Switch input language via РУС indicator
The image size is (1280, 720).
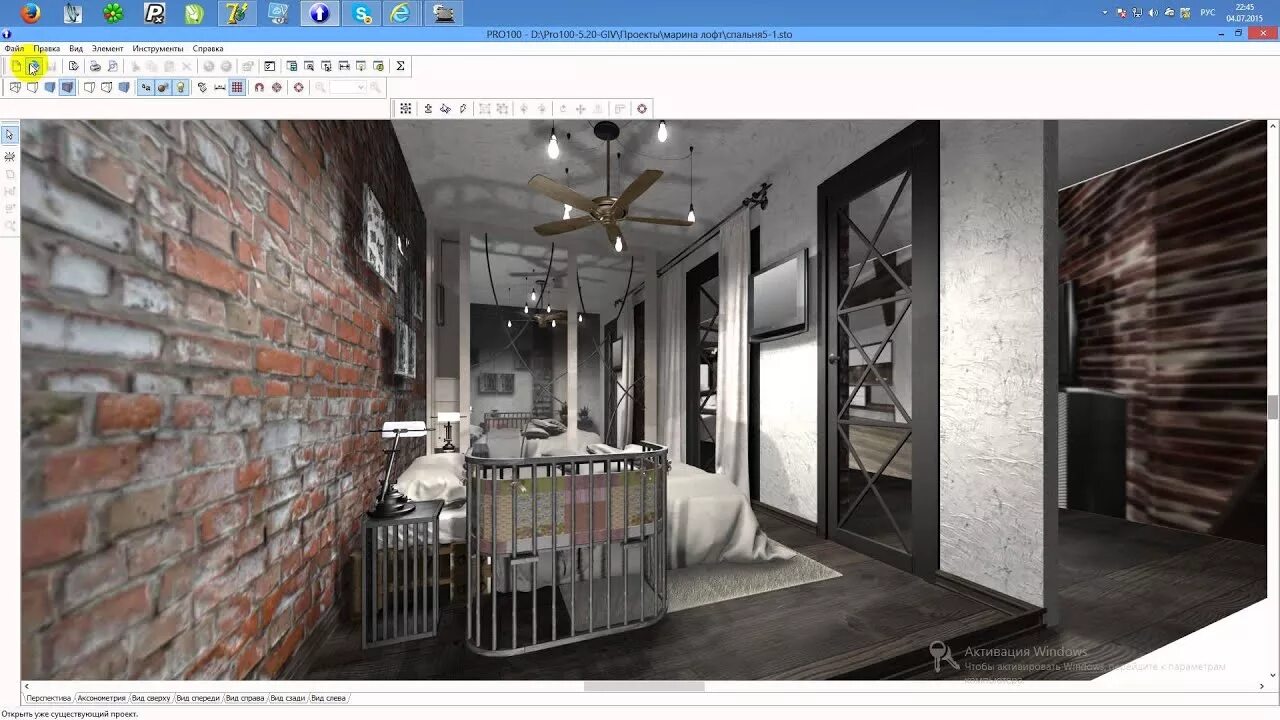1208,12
